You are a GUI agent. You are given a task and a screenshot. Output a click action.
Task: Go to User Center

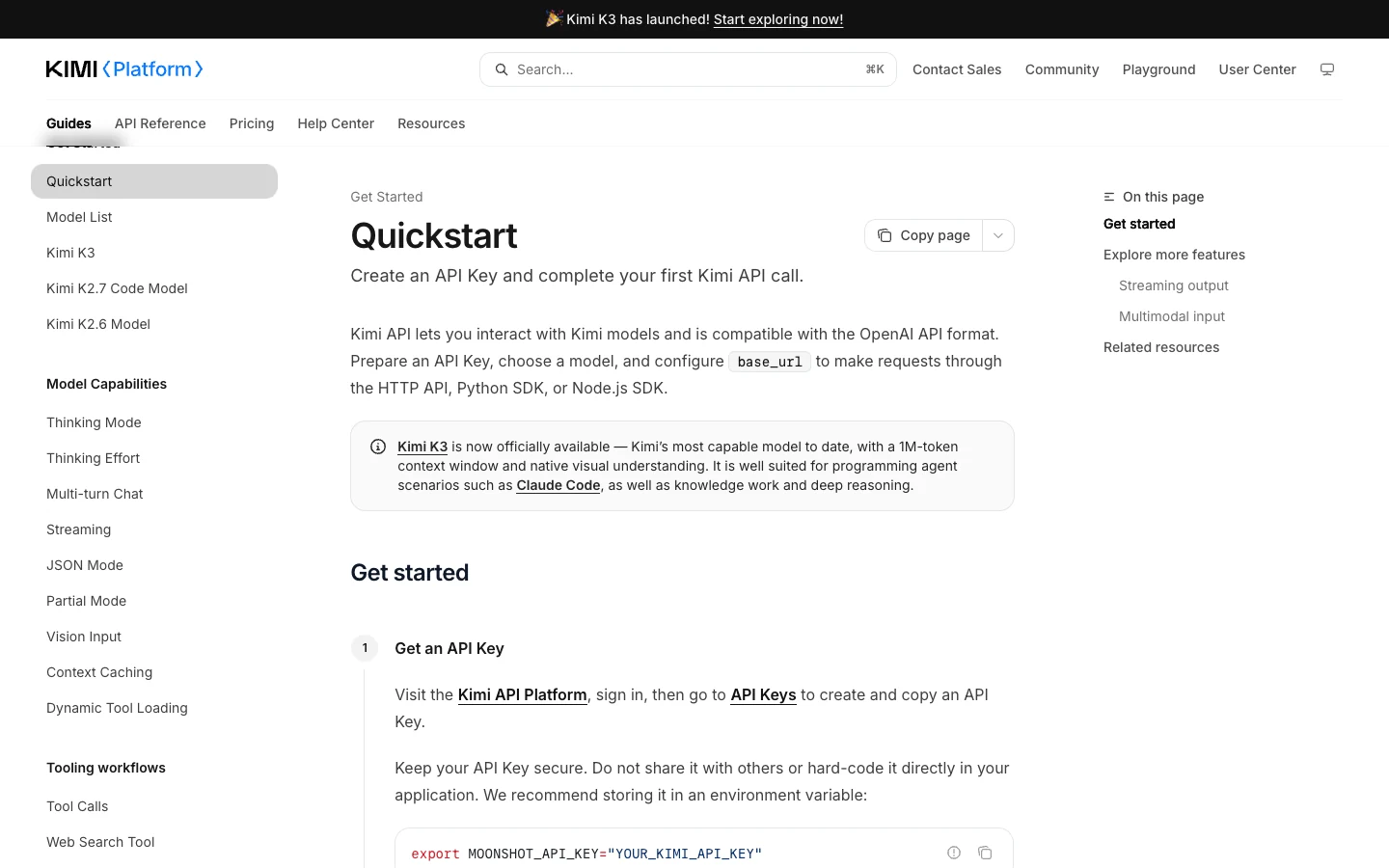pos(1257,69)
